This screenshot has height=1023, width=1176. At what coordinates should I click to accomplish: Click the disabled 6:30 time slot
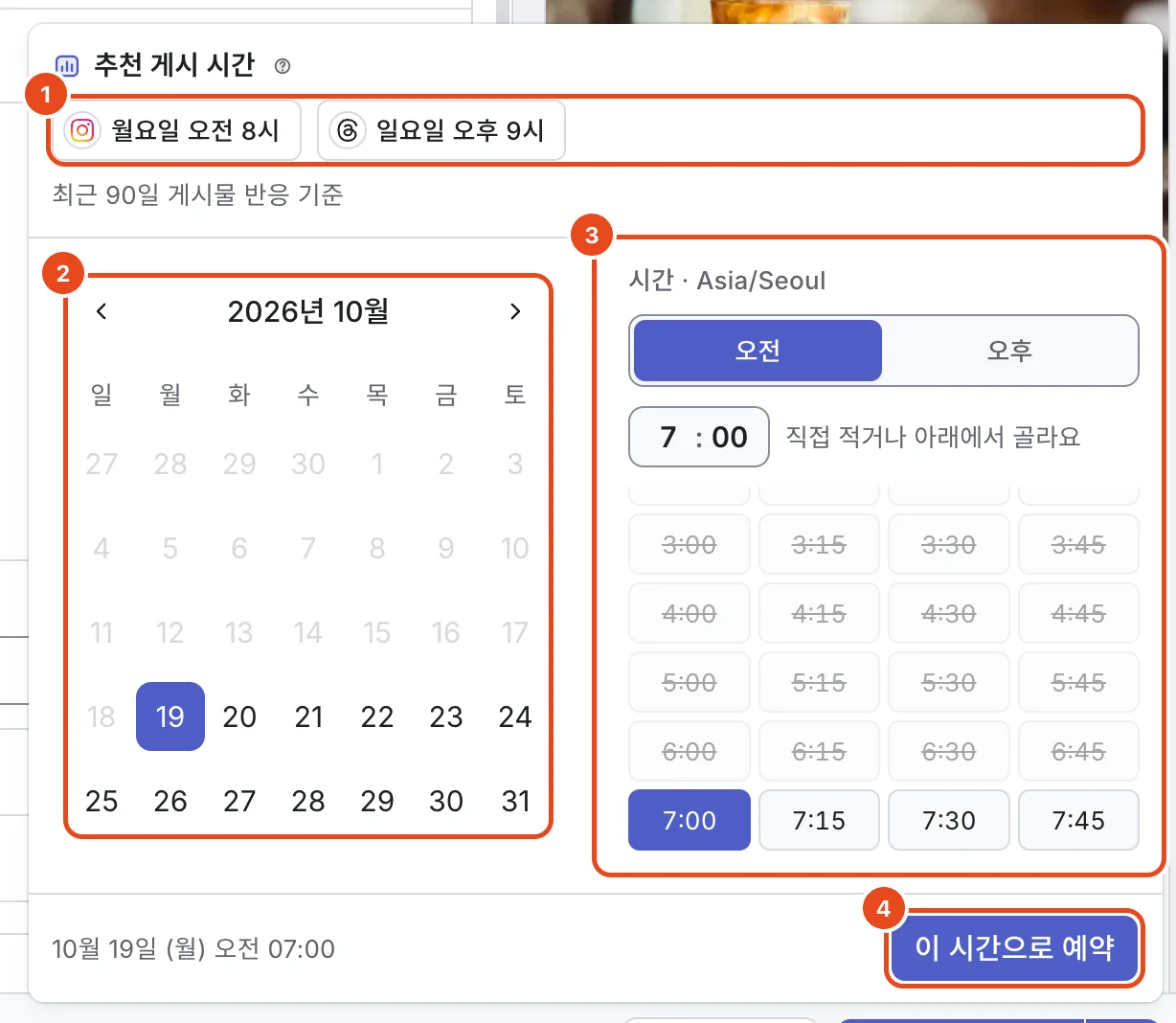(949, 751)
